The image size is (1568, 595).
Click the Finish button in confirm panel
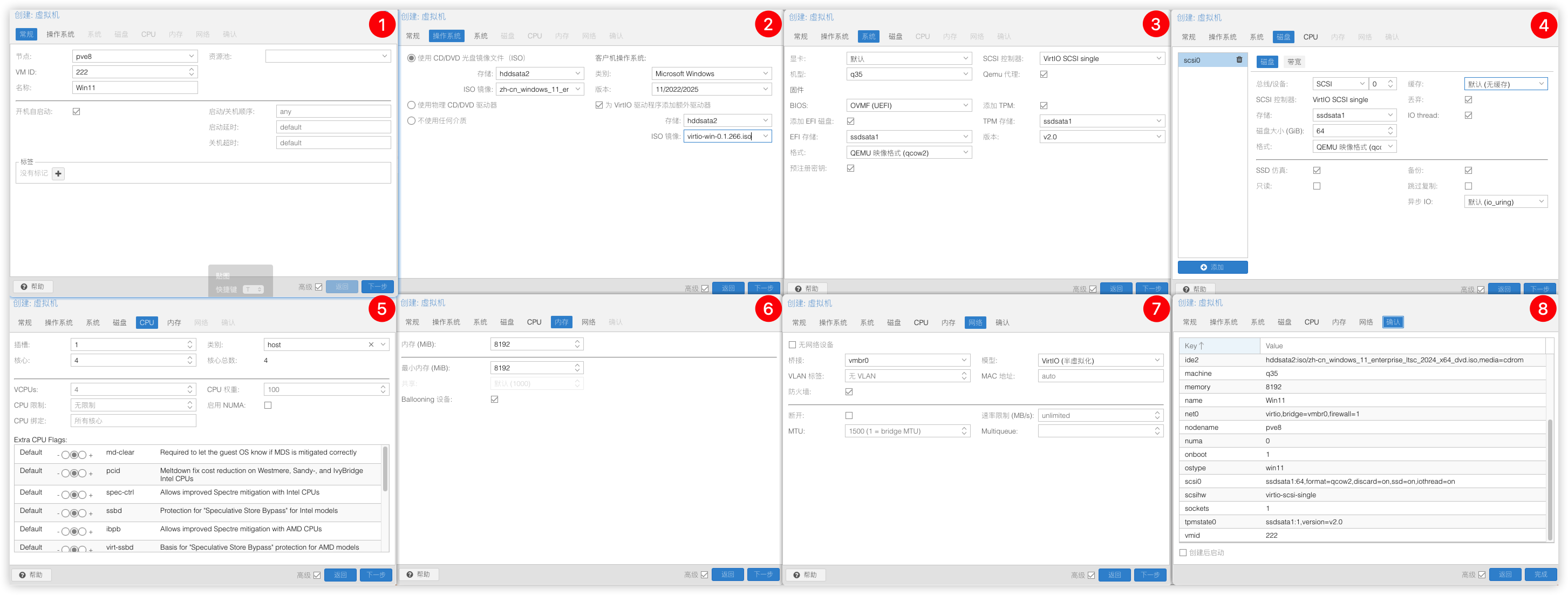coord(1540,575)
